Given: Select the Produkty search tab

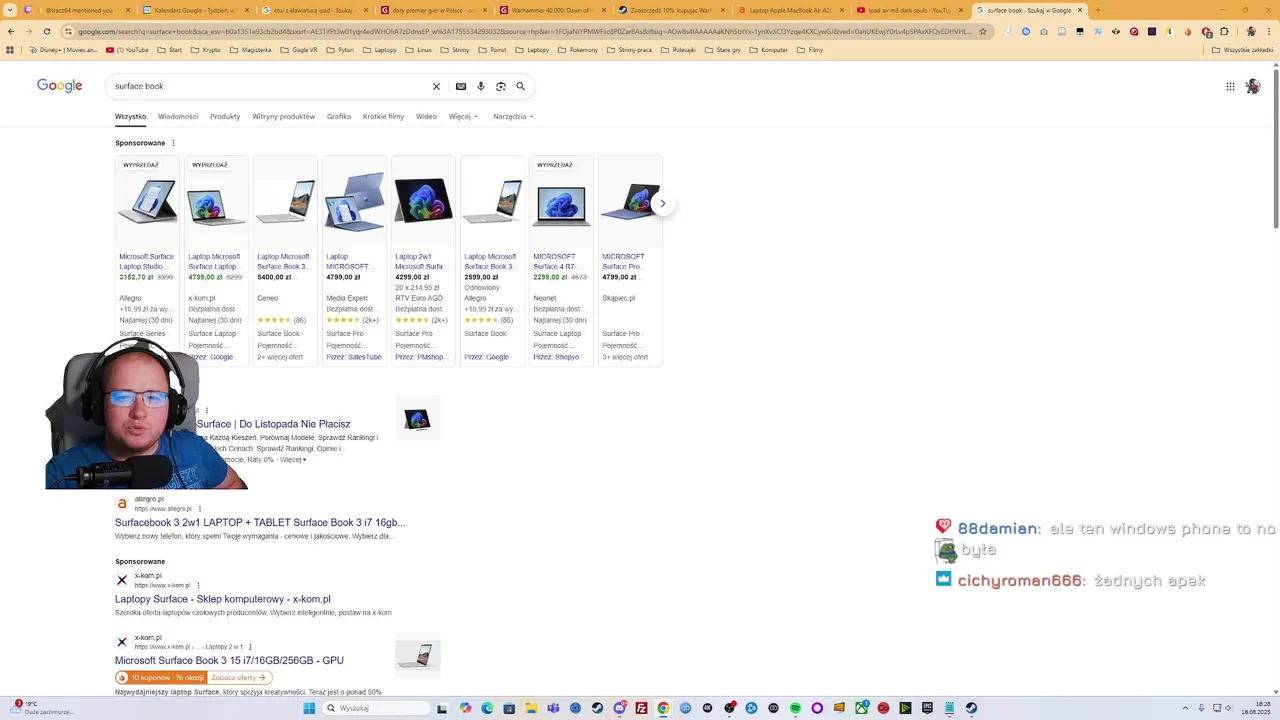Looking at the screenshot, I should [x=225, y=117].
